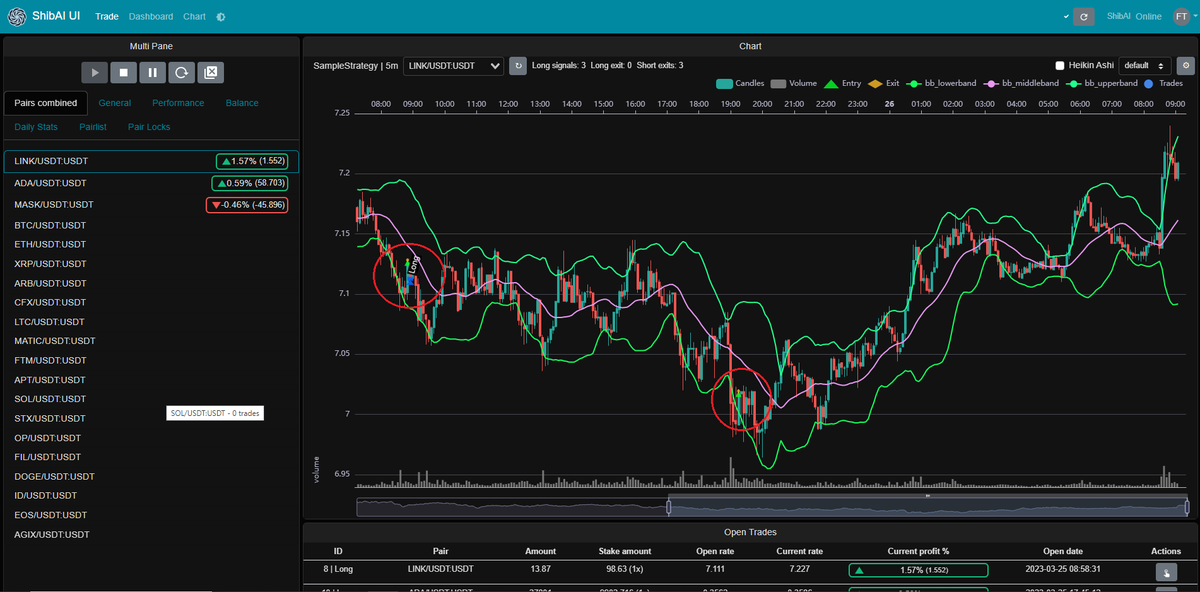Select AGIX/USDT:USDT in pair list
Screen dimensions: 1200x592
point(151,534)
